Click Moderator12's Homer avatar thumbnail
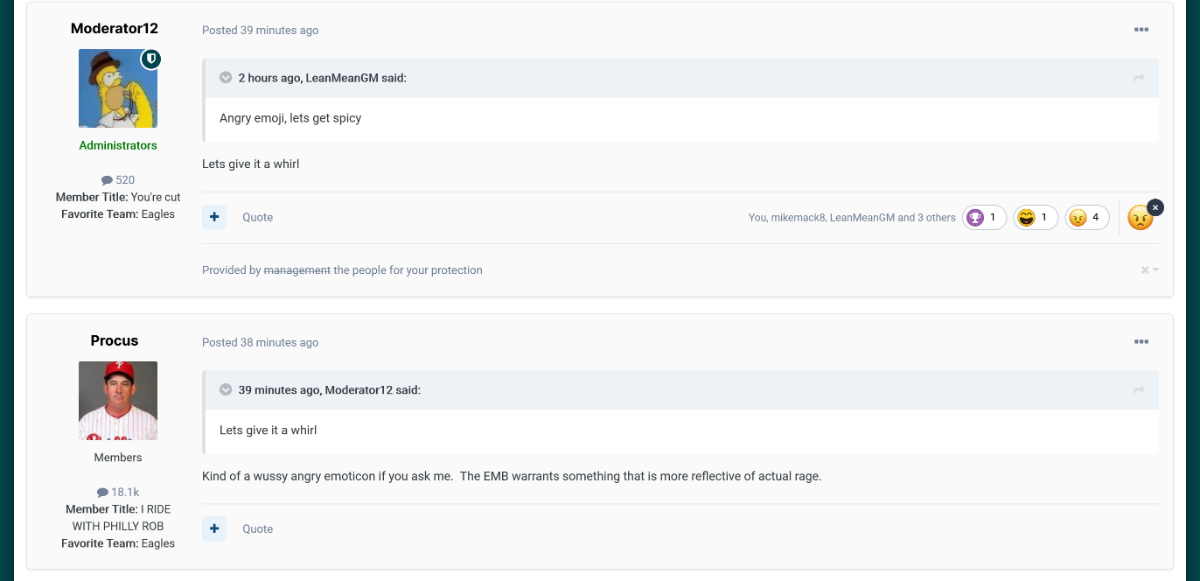Viewport: 1200px width, 581px height. click(x=117, y=89)
